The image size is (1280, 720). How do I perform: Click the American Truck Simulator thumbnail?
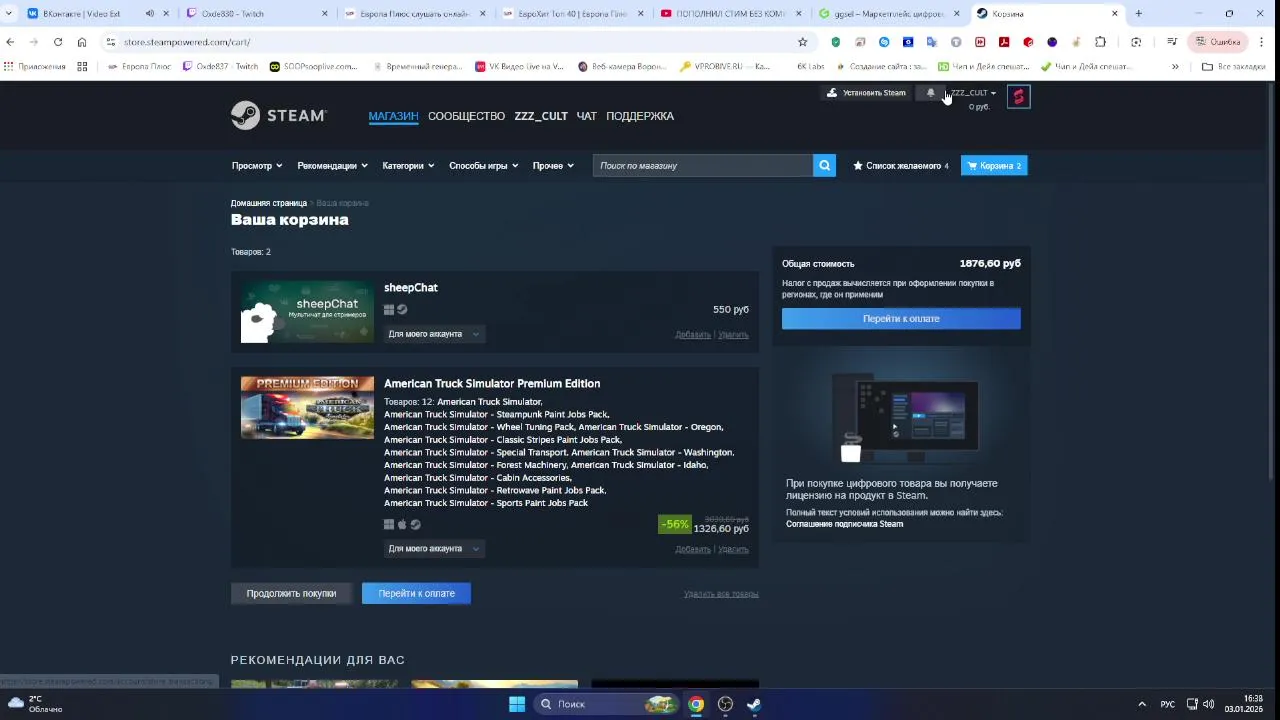coord(307,408)
